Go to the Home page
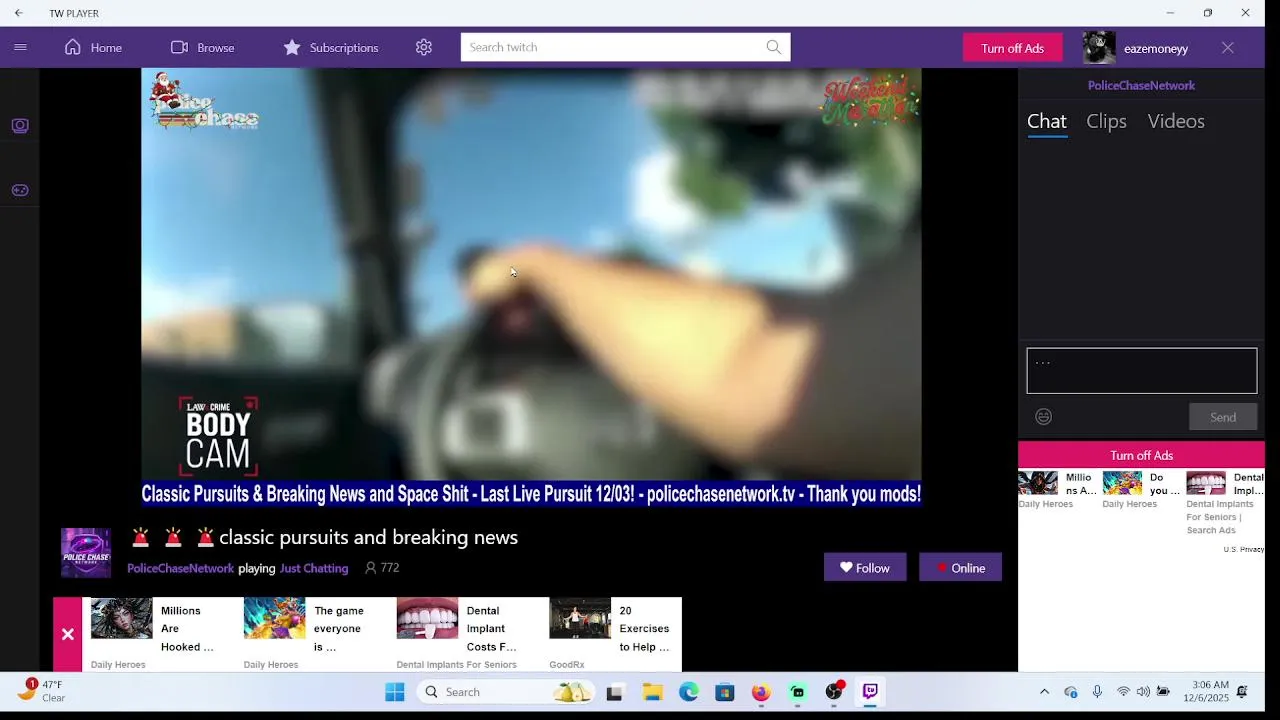 click(x=93, y=47)
